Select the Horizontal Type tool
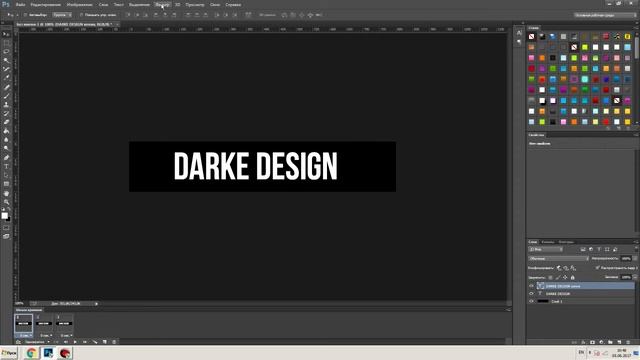 click(6, 166)
